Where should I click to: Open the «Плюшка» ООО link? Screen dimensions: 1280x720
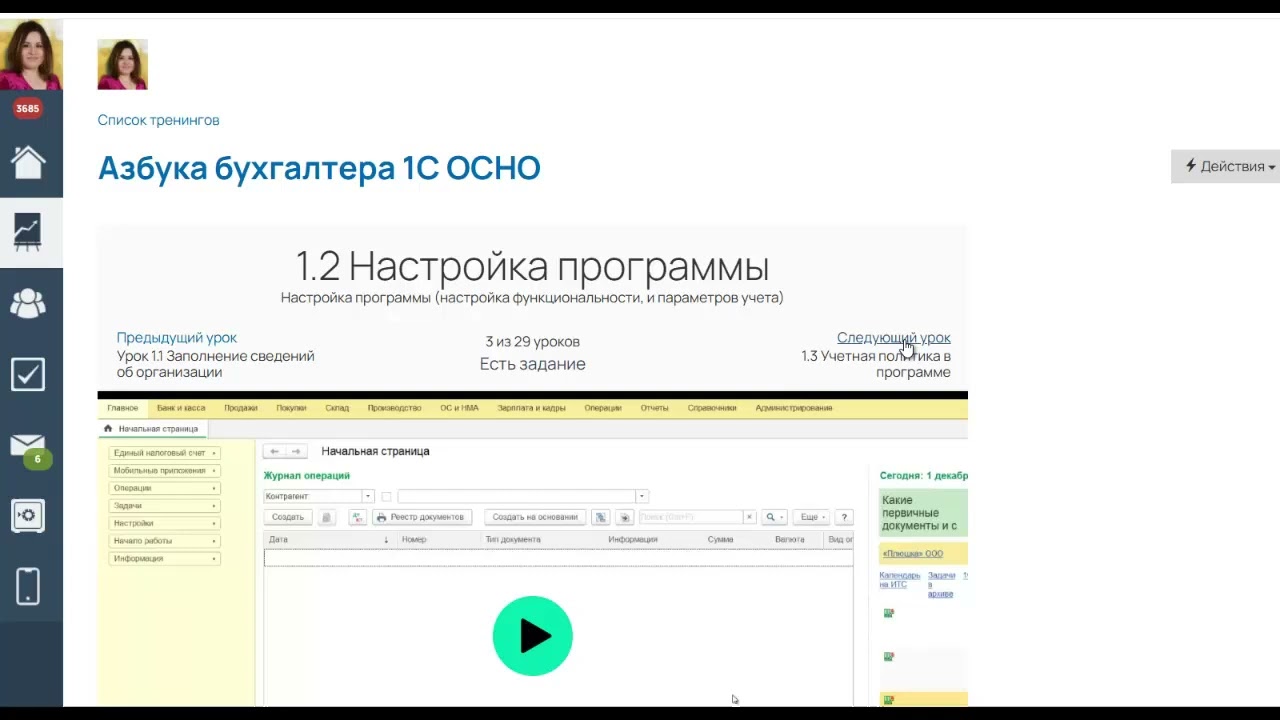[x=912, y=553]
